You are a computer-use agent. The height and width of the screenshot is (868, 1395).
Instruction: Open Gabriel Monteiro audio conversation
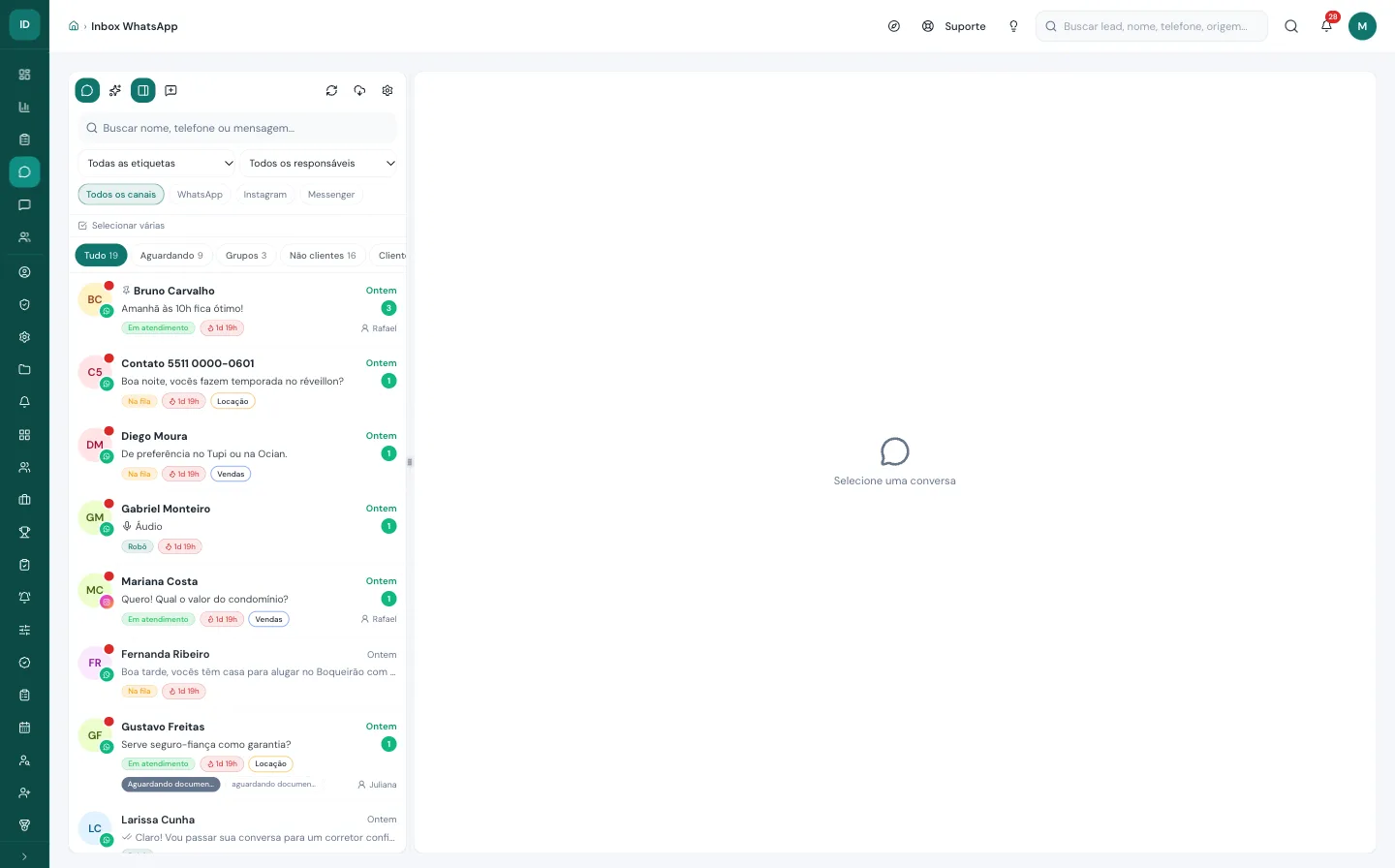point(237,527)
